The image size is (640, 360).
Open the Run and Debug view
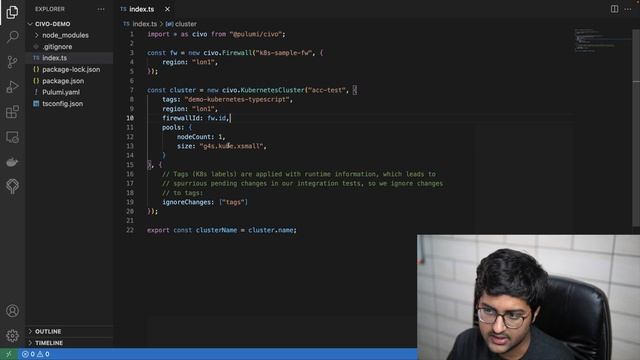point(12,87)
